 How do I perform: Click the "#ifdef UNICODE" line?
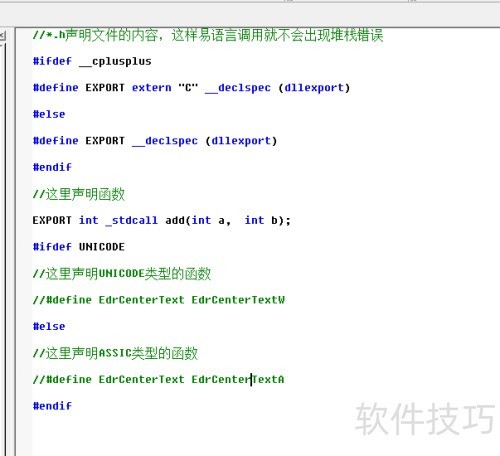(x=79, y=247)
